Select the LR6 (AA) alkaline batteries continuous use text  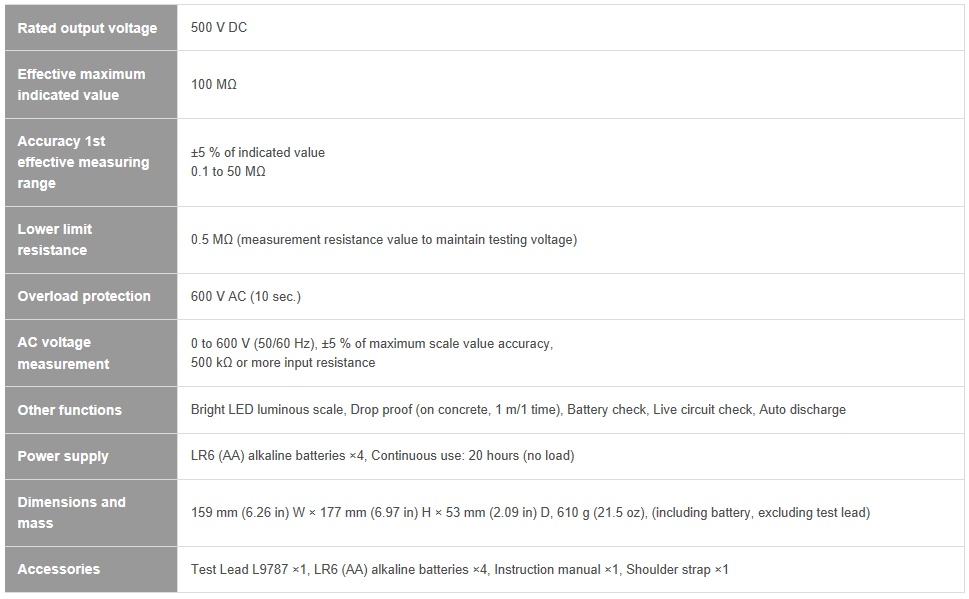(x=383, y=456)
